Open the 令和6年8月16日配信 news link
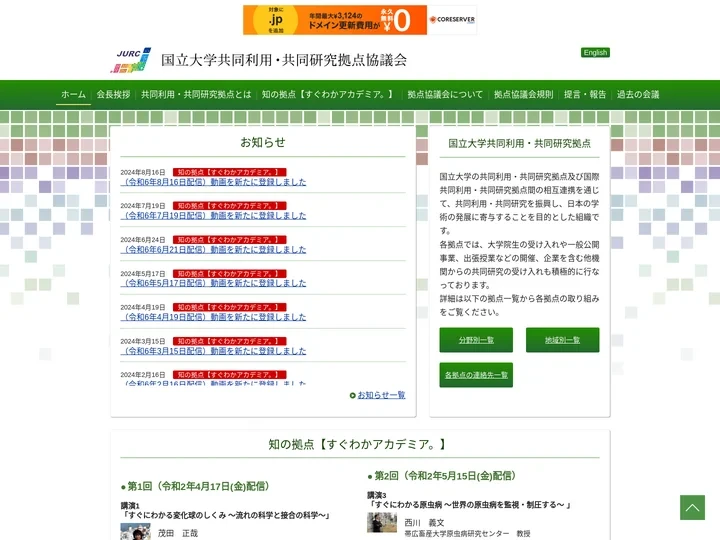 tap(214, 182)
